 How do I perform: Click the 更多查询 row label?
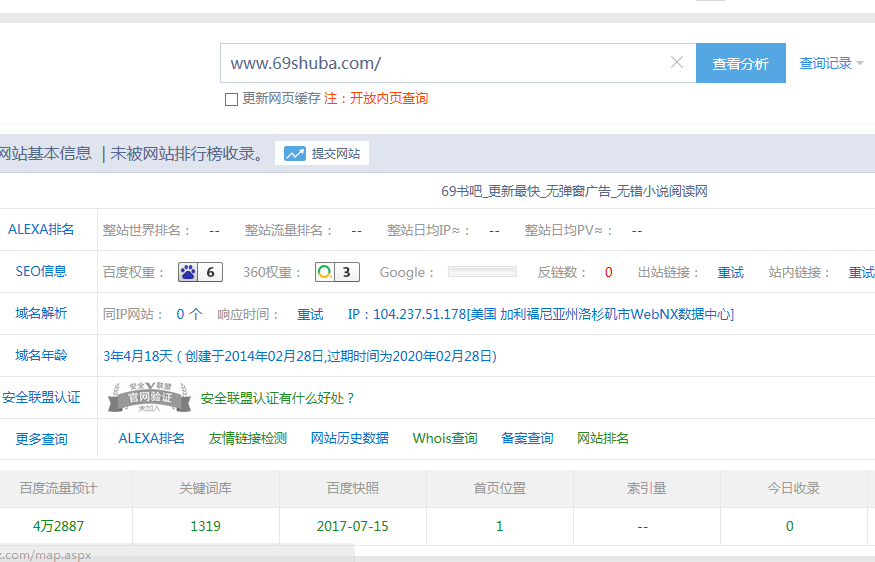coord(41,439)
